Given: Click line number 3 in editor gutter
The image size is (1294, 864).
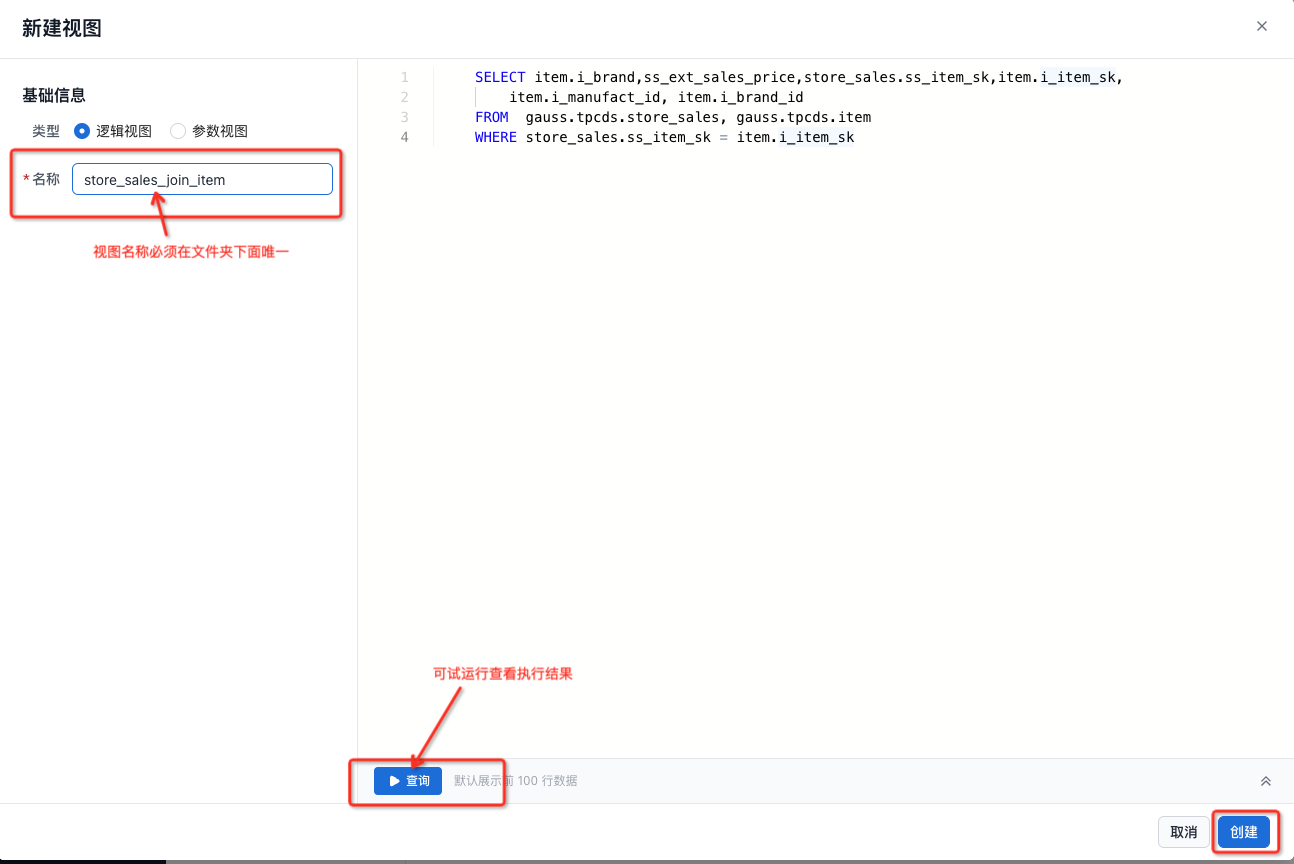Looking at the screenshot, I should [x=404, y=117].
